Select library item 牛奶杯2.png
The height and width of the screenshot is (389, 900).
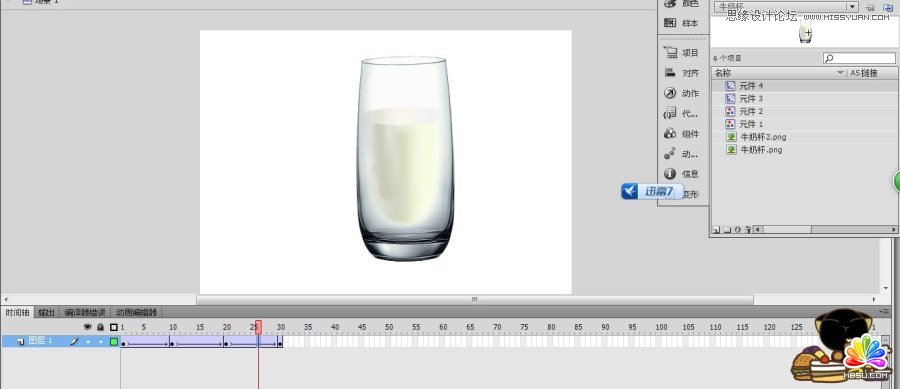(805, 137)
